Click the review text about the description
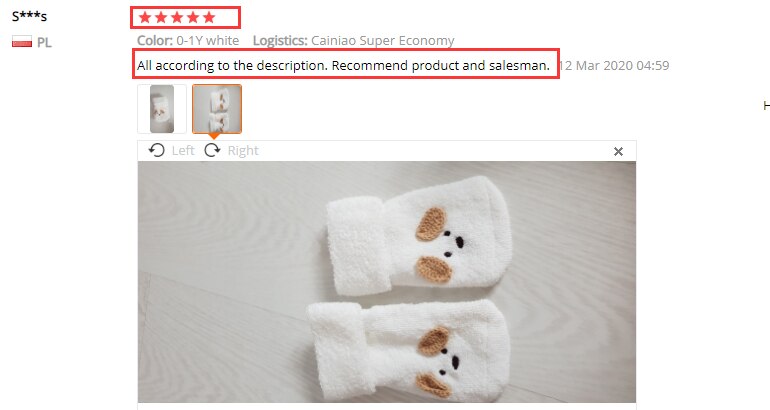Screen dimensions: 770x410 click(x=343, y=65)
